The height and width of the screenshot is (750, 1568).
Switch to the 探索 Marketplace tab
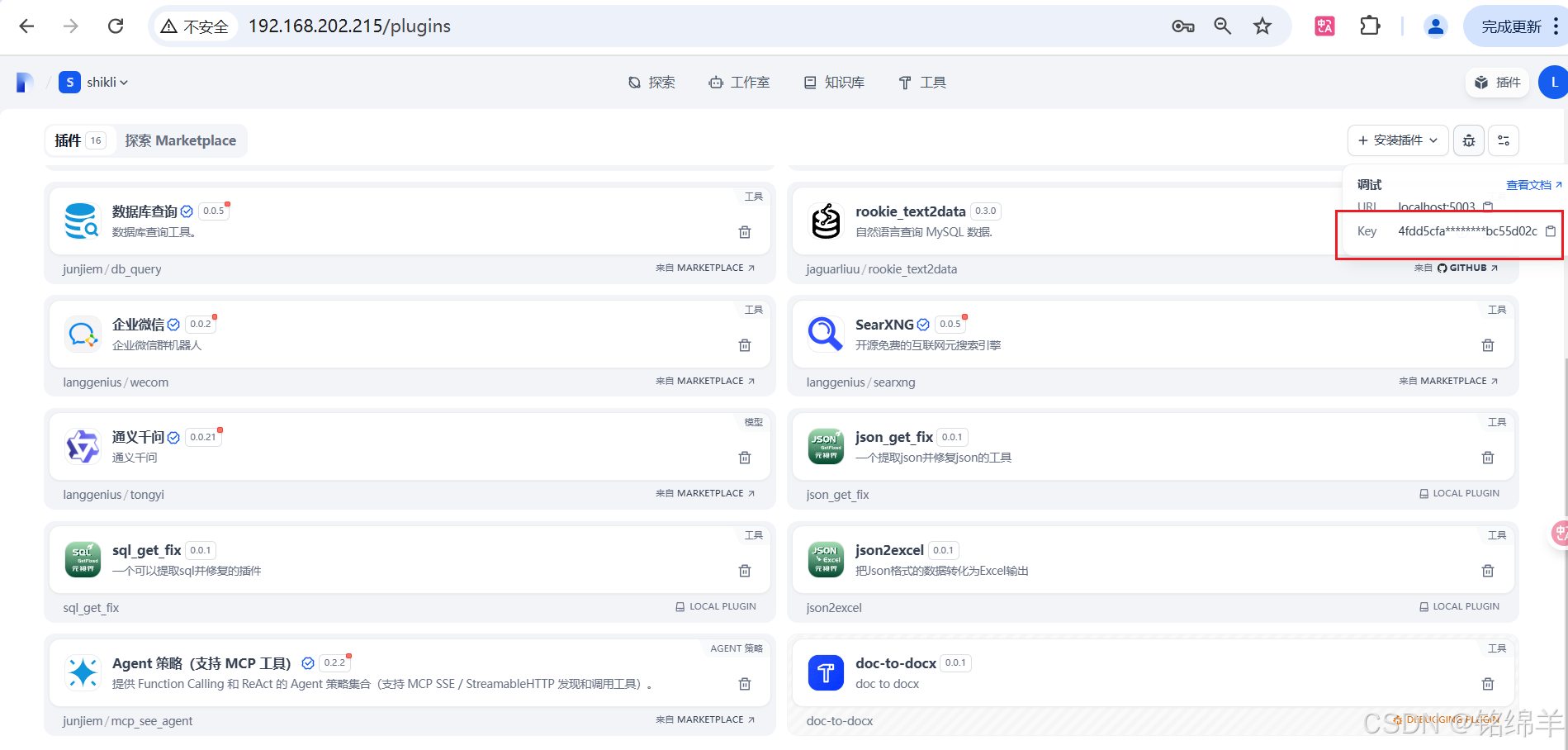(x=181, y=140)
